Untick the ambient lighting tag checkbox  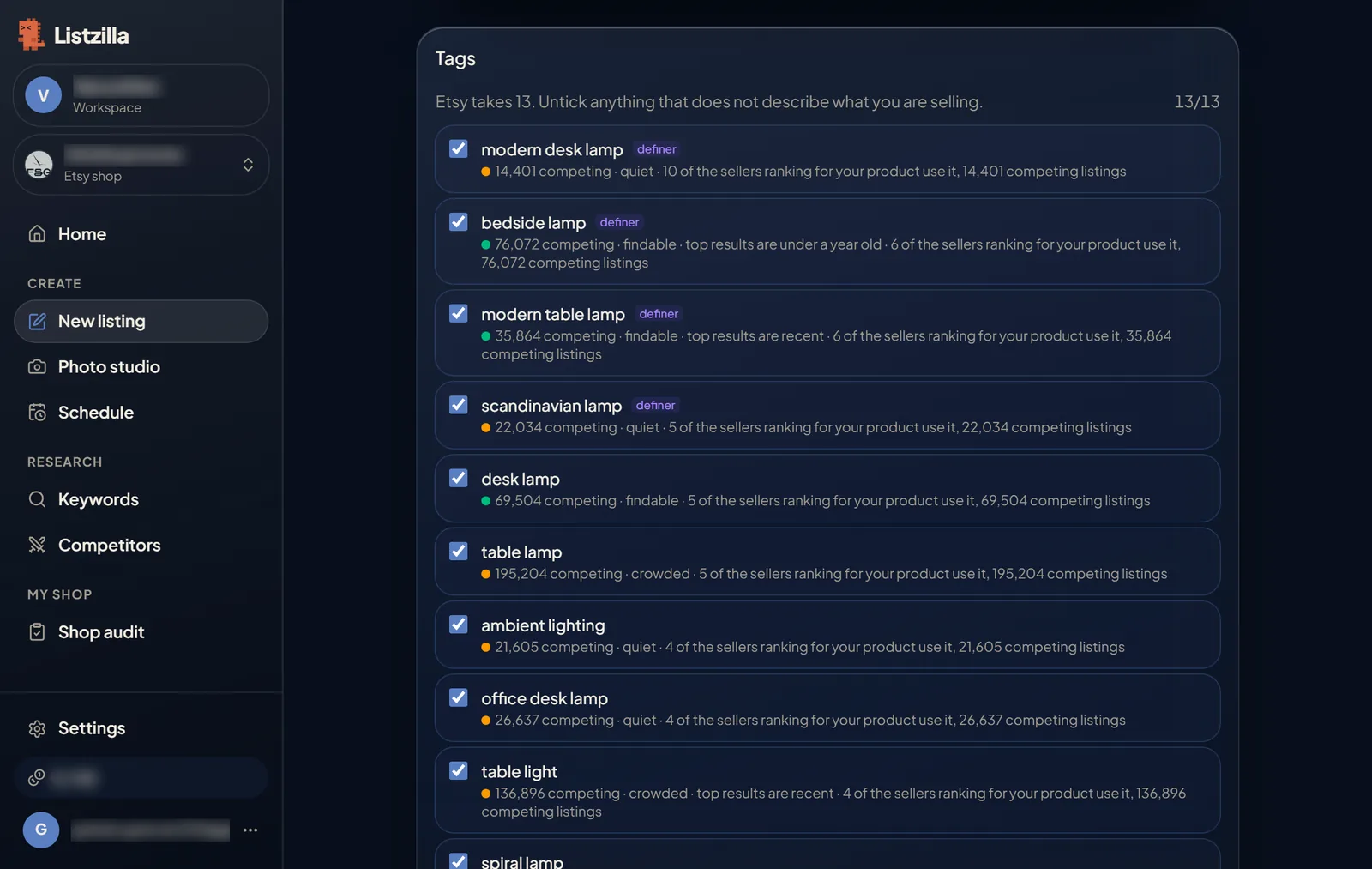459,625
